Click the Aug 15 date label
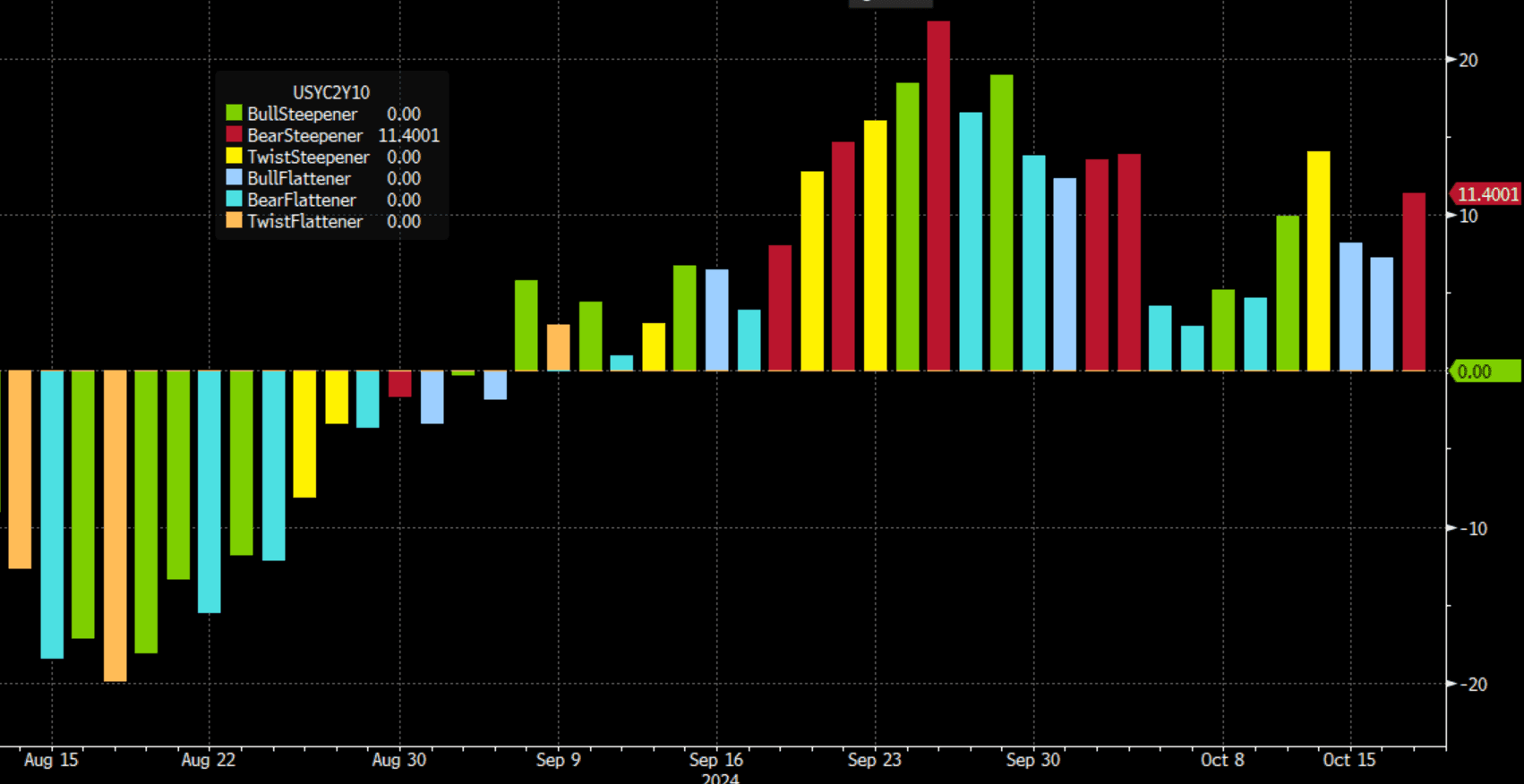Screen dimensions: 1524x784 tap(51, 760)
